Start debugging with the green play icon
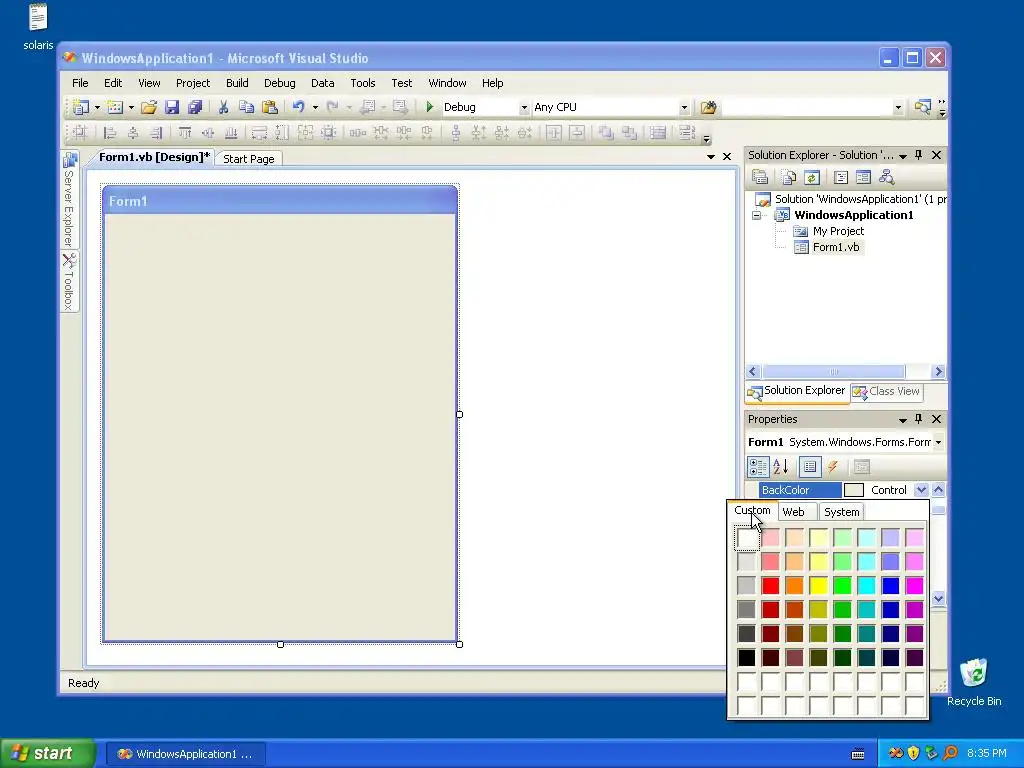The width and height of the screenshot is (1024, 768). point(430,107)
